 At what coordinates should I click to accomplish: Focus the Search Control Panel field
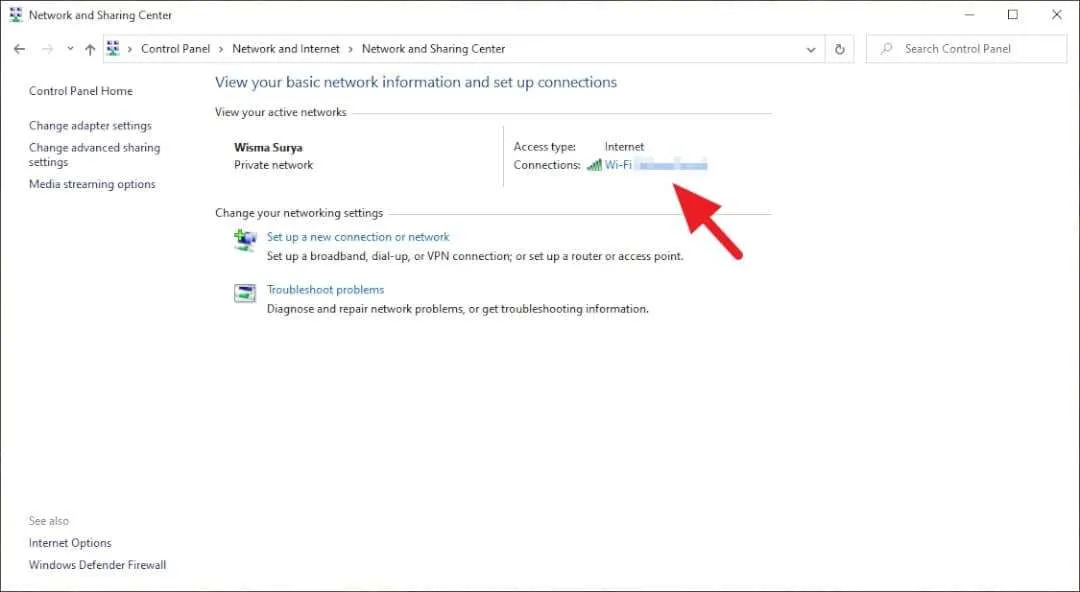tap(966, 49)
